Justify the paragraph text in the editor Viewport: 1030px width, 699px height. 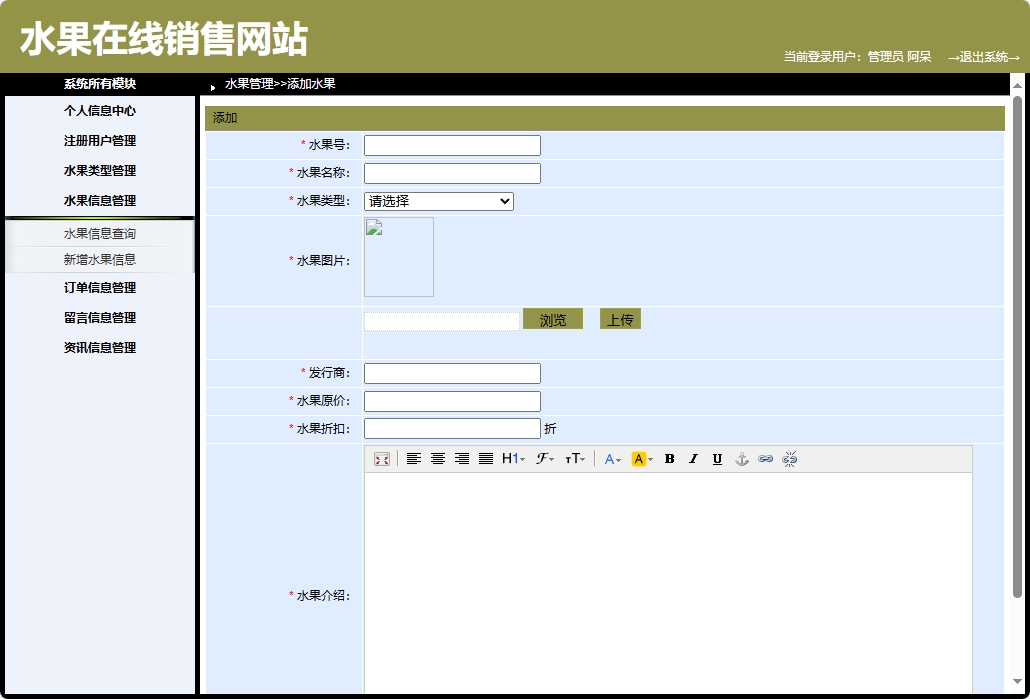(x=485, y=459)
